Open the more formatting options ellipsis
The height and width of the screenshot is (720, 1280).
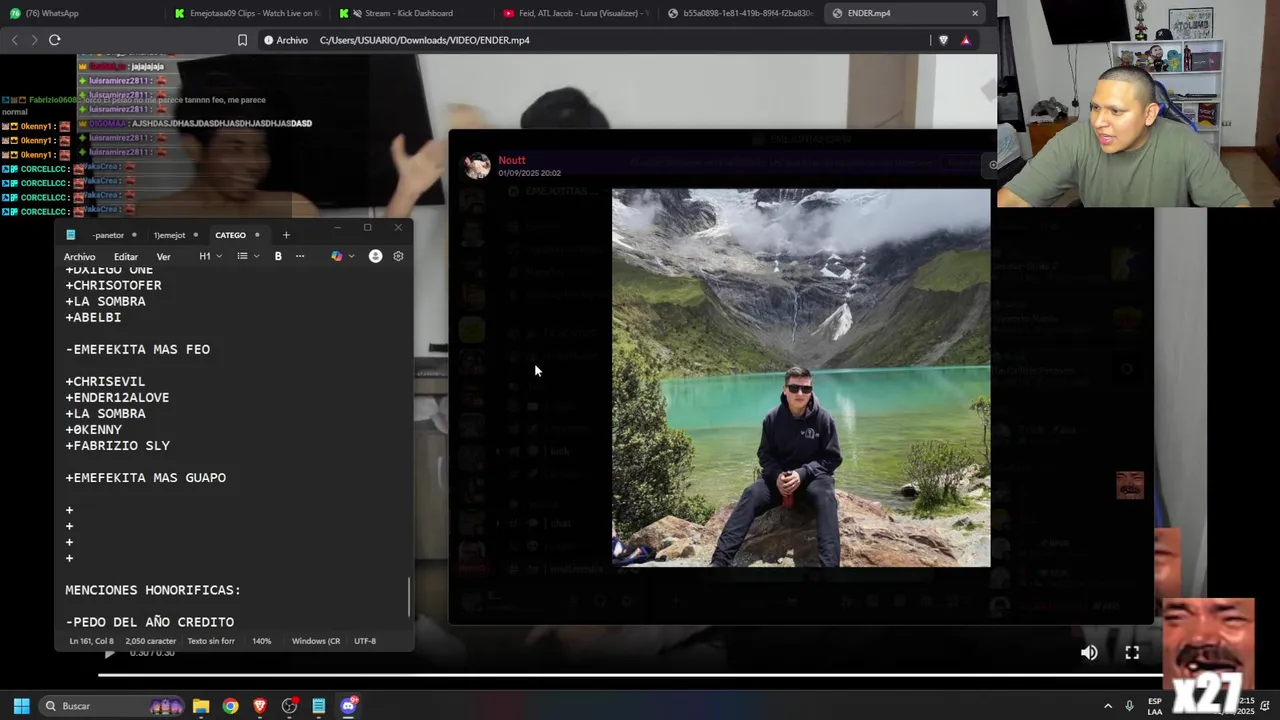(300, 256)
